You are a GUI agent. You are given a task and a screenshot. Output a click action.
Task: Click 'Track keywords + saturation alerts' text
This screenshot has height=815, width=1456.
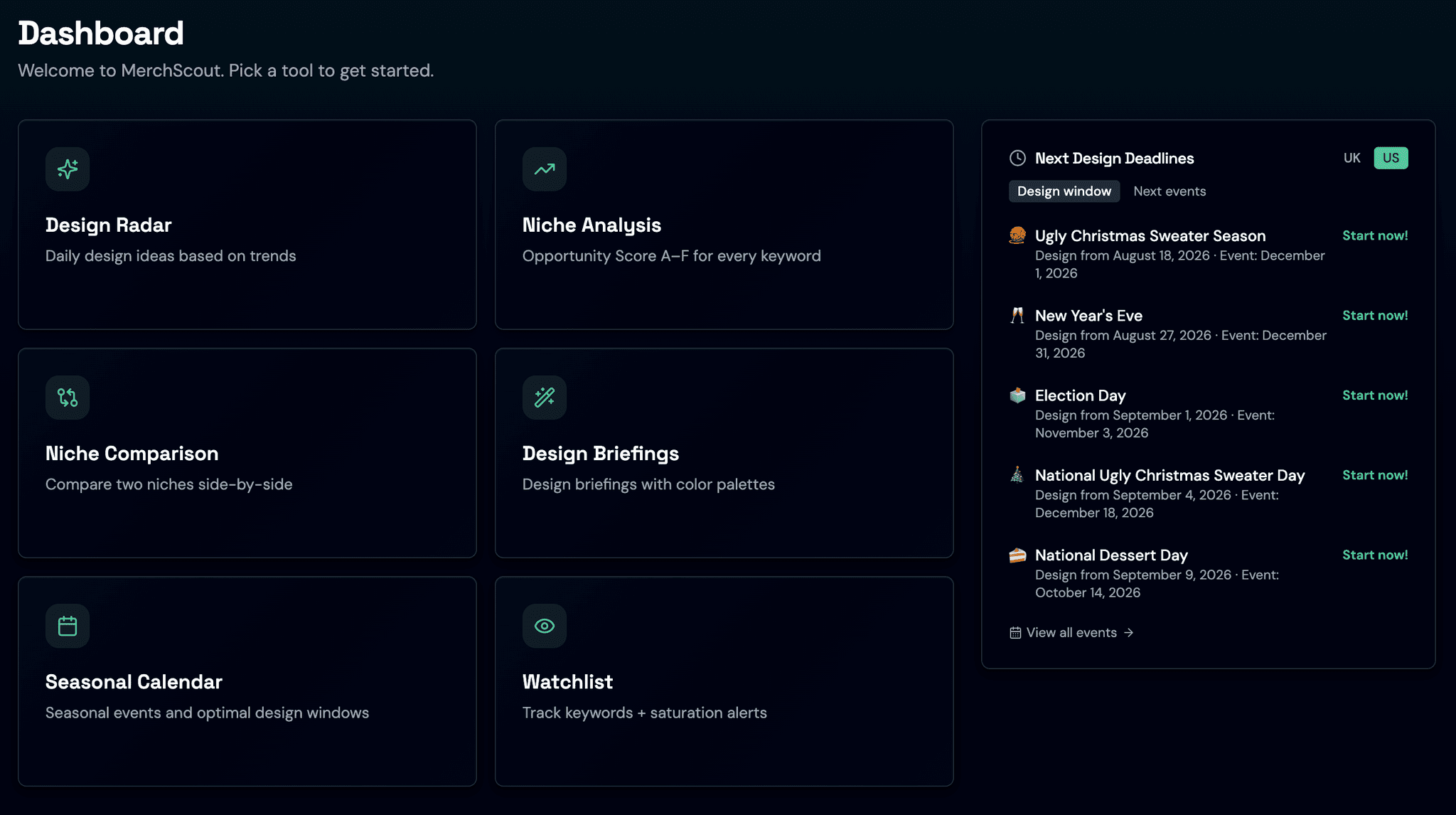[x=644, y=713]
